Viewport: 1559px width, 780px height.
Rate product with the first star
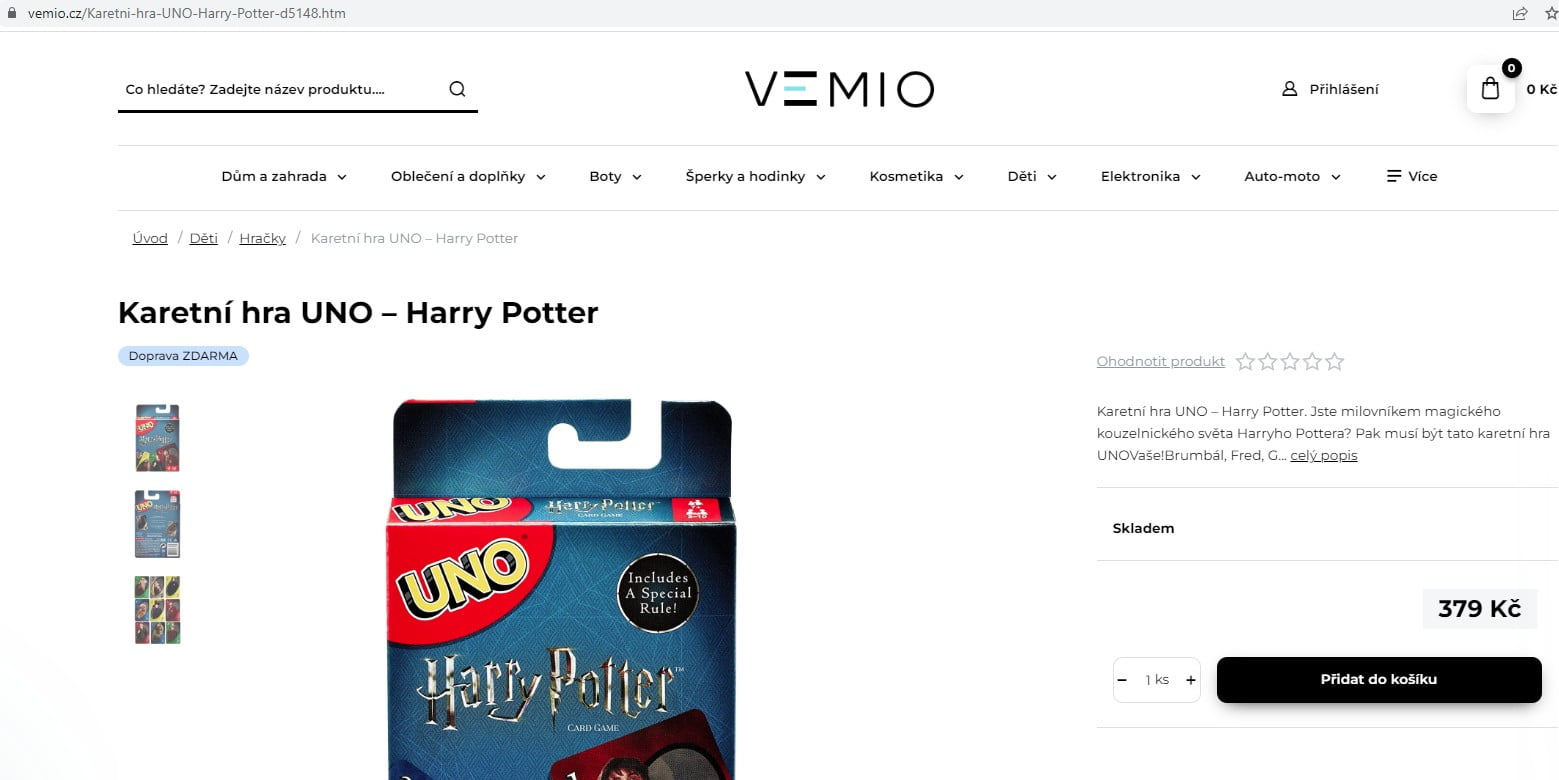click(1245, 362)
